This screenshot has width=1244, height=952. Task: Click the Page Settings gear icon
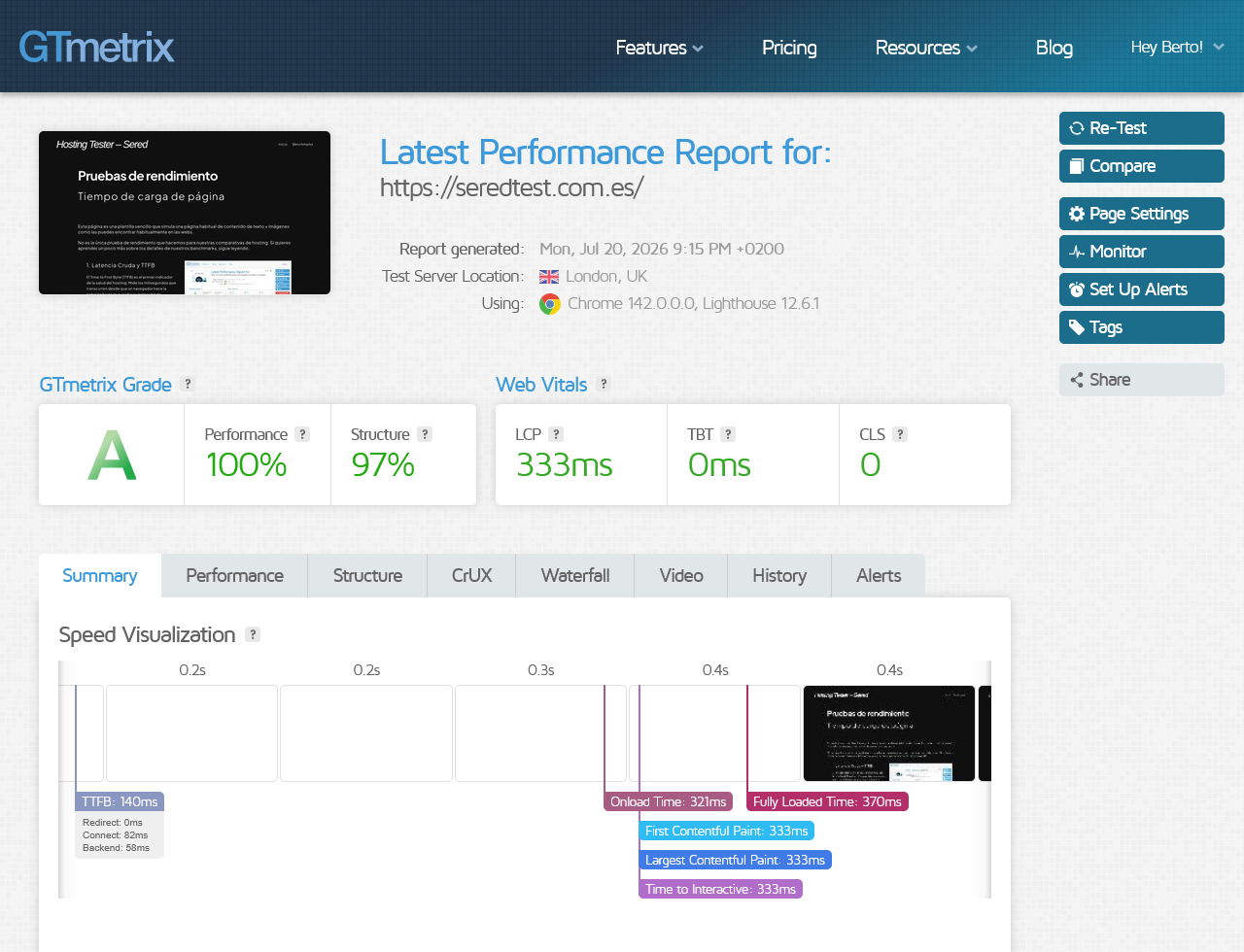pyautogui.click(x=1077, y=214)
